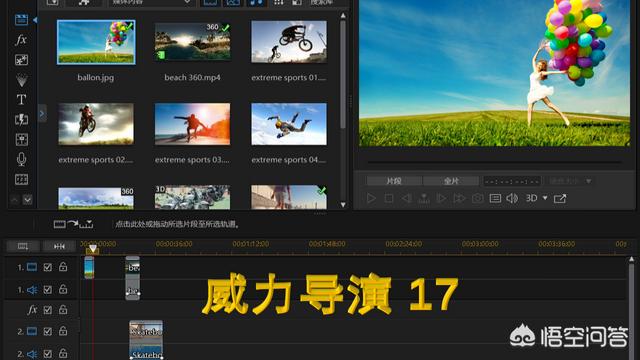Click the preview seek progress bar
This screenshot has height=360, width=640.
point(494,162)
